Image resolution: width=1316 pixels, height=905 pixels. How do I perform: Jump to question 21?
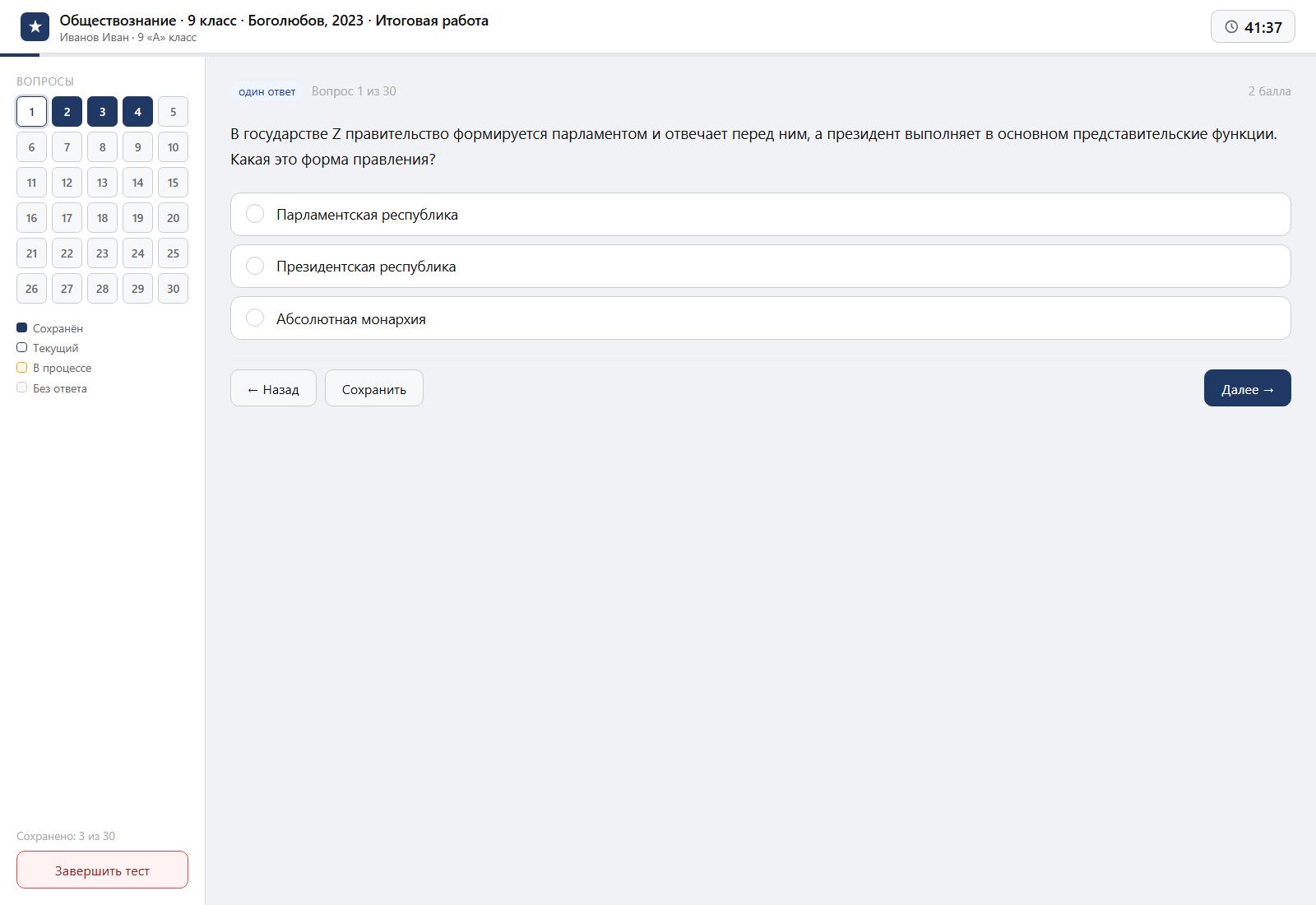(x=31, y=253)
